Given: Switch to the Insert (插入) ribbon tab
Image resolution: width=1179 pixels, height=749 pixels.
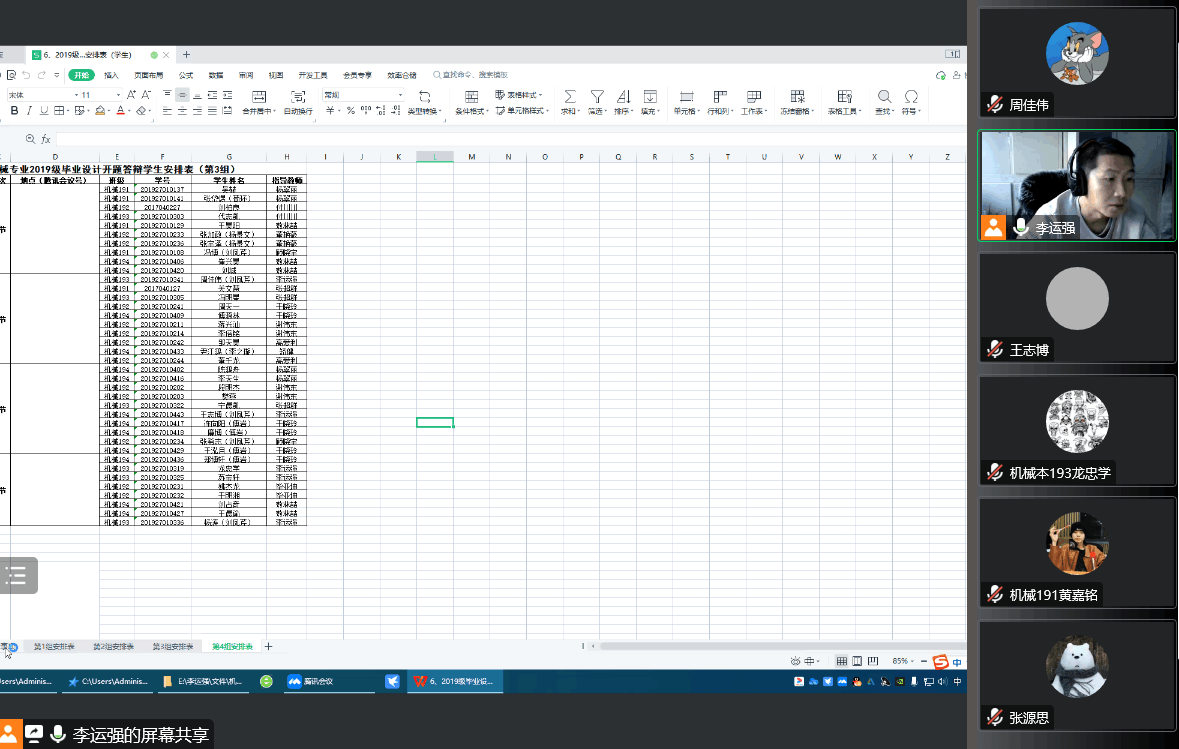Looking at the screenshot, I should point(111,75).
